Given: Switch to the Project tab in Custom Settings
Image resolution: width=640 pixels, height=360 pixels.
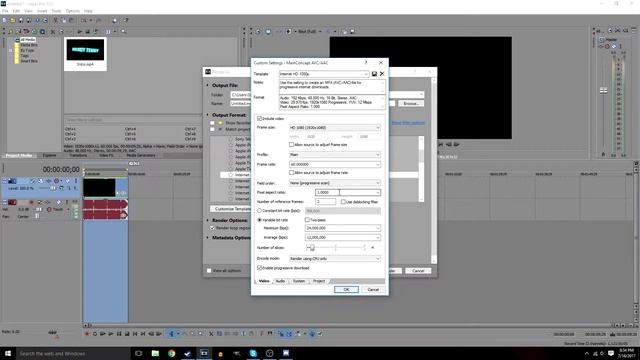Looking at the screenshot, I should tap(319, 281).
